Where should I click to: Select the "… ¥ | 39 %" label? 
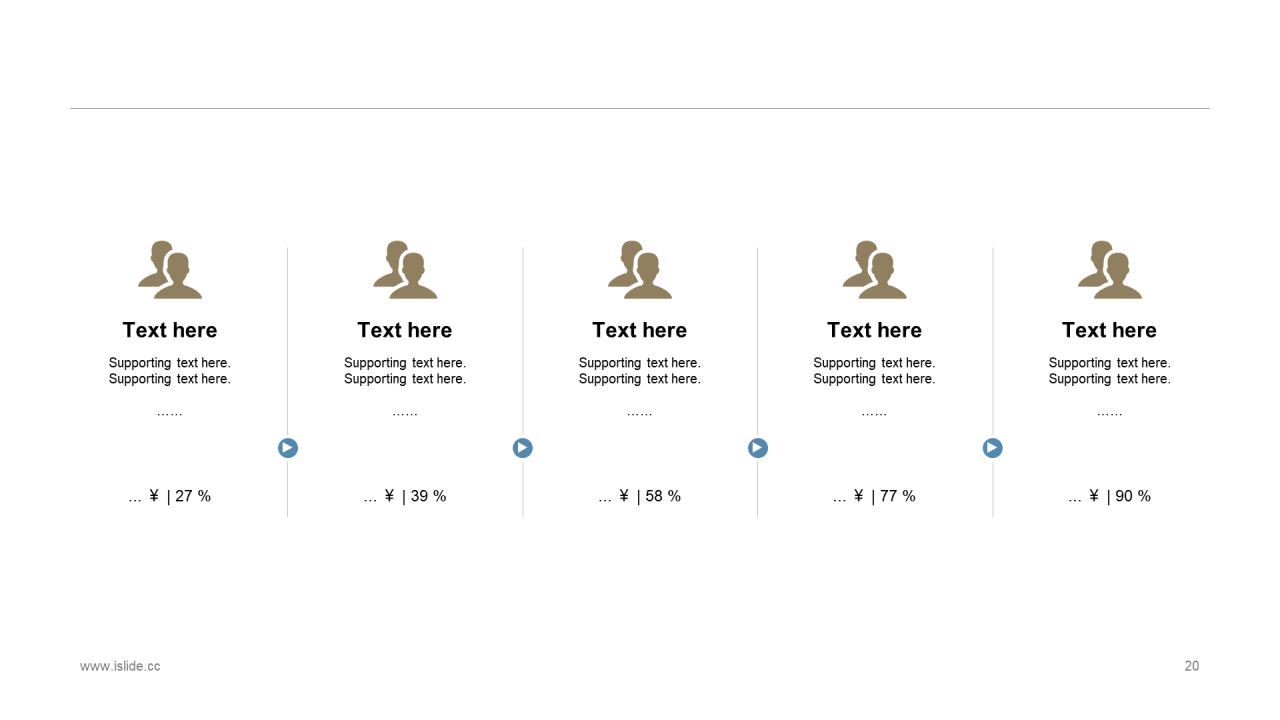405,496
